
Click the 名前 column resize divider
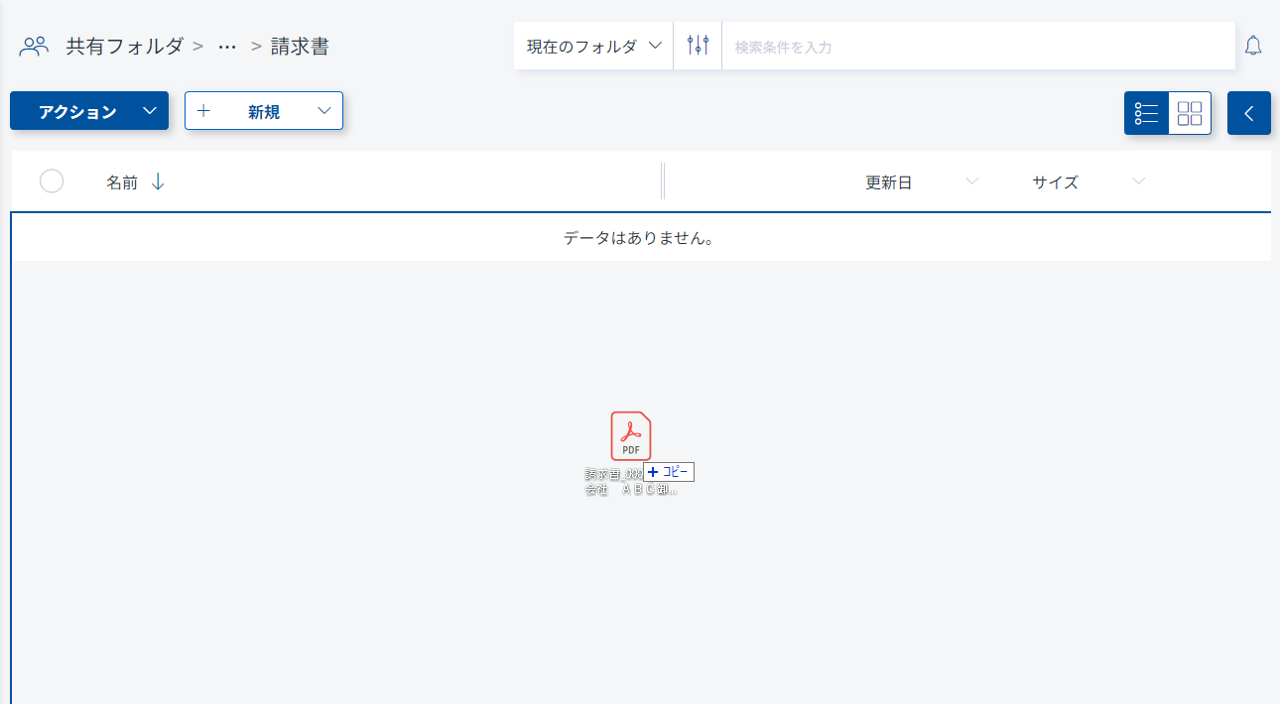pos(662,182)
